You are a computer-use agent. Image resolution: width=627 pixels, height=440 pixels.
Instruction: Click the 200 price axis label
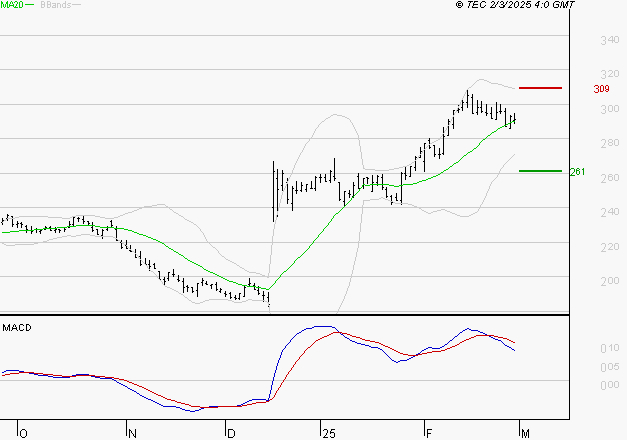[608, 281]
